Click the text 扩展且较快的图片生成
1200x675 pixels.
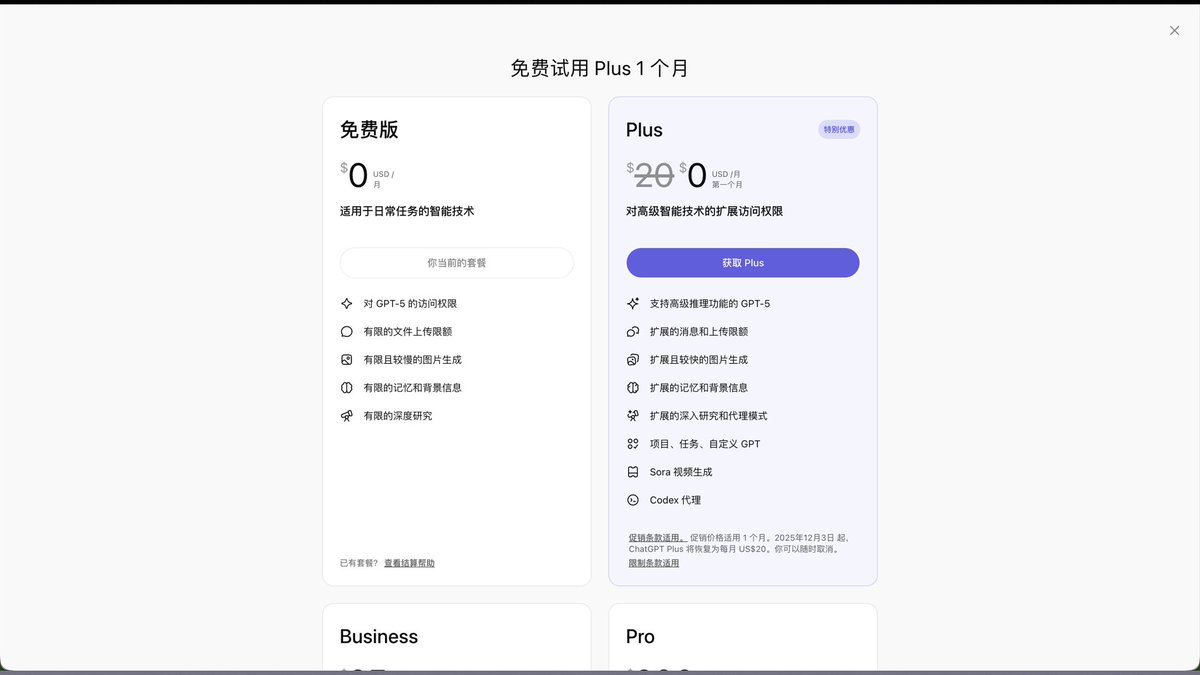[699, 359]
